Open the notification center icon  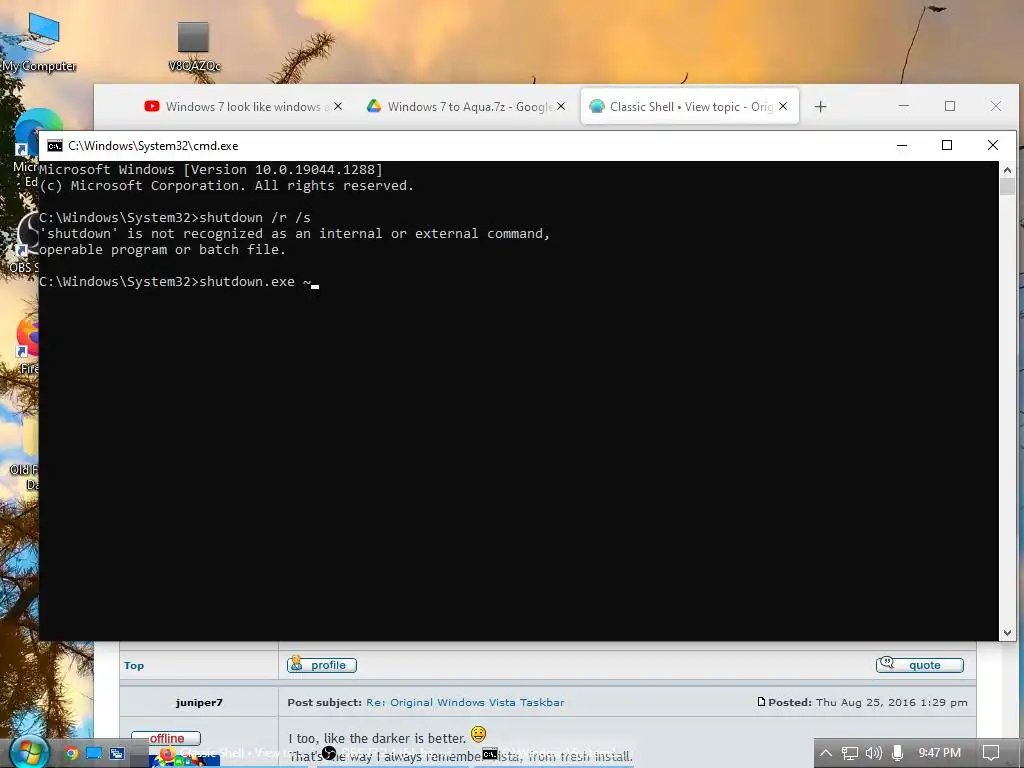(x=991, y=753)
